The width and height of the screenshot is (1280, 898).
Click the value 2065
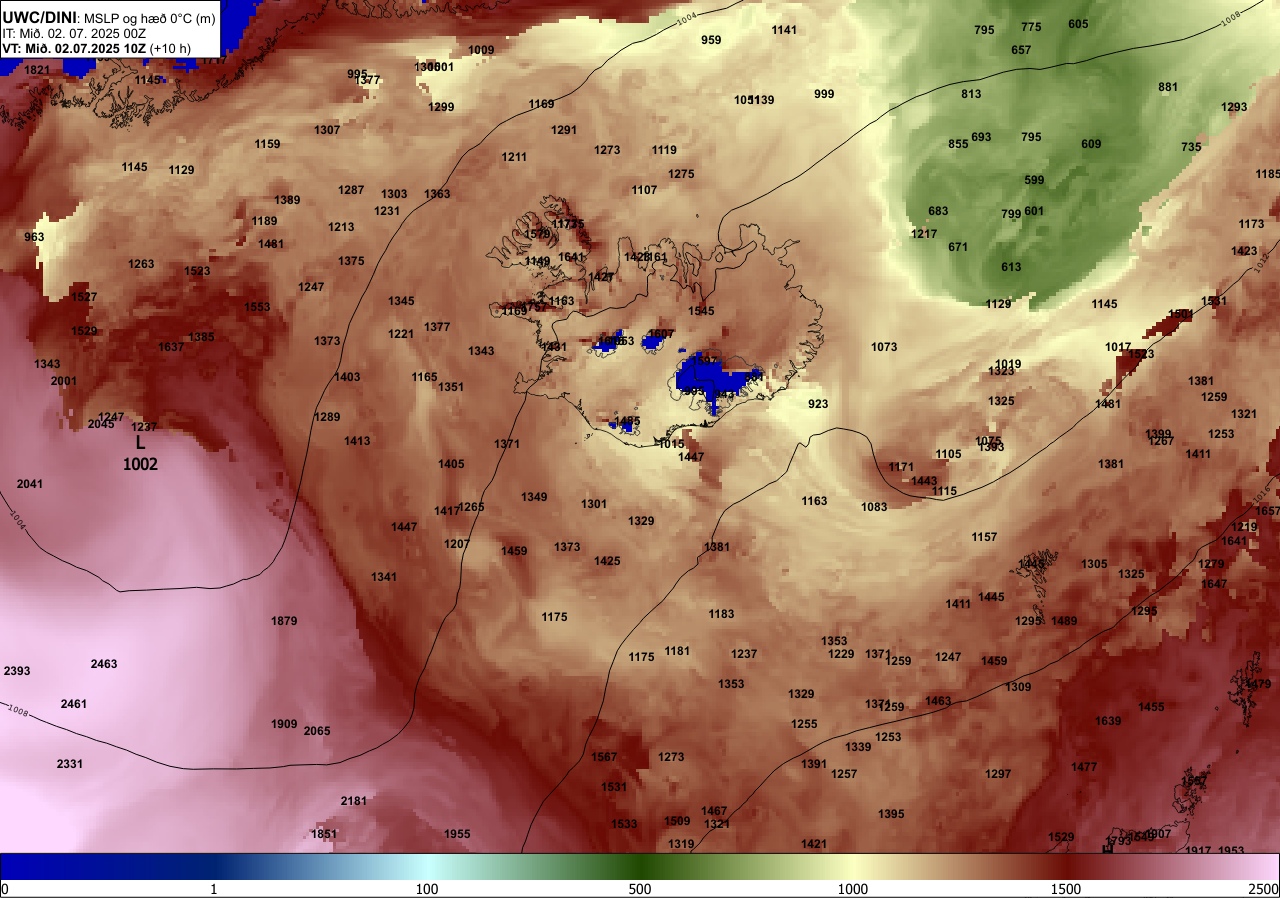click(x=317, y=731)
